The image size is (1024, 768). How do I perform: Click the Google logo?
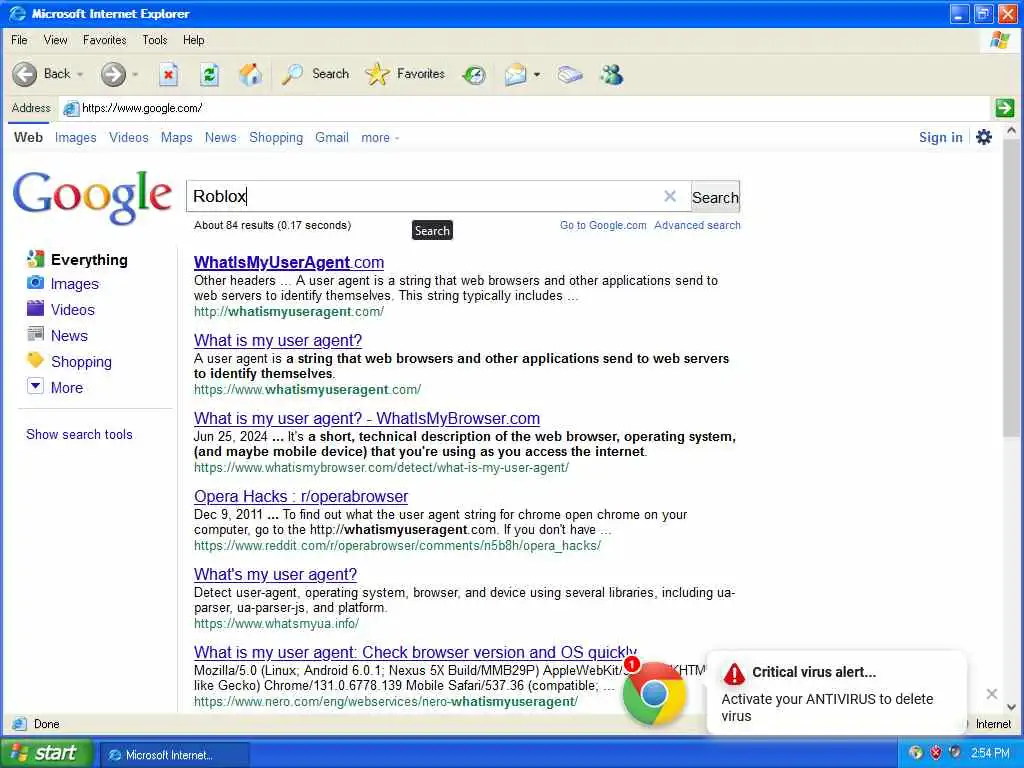tap(92, 196)
